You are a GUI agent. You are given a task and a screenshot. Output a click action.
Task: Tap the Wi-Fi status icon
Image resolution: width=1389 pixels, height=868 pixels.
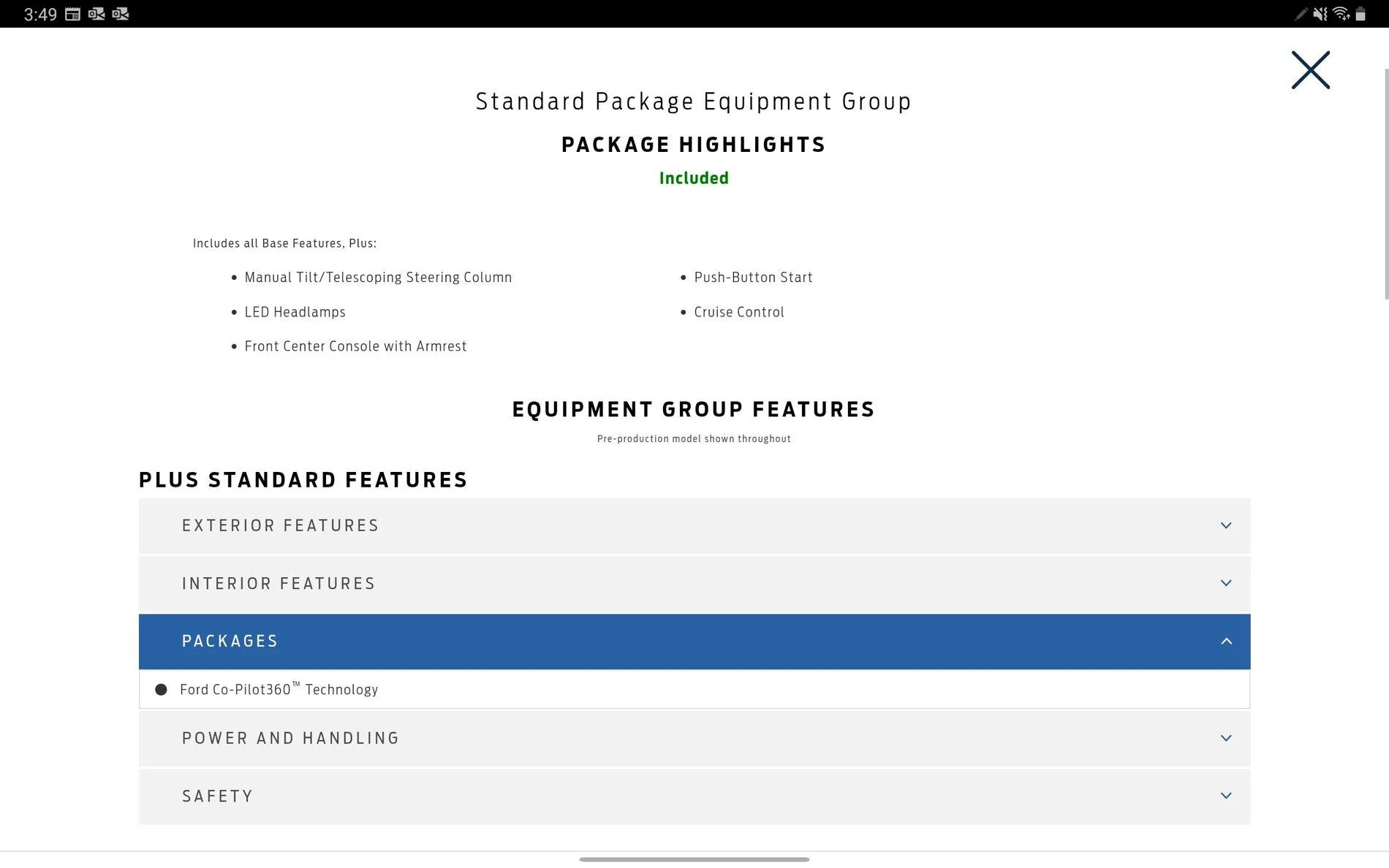click(1341, 14)
